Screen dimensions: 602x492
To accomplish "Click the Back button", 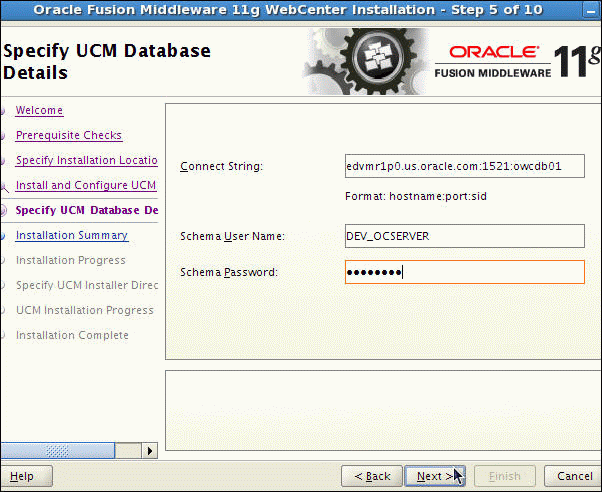I will point(372,476).
